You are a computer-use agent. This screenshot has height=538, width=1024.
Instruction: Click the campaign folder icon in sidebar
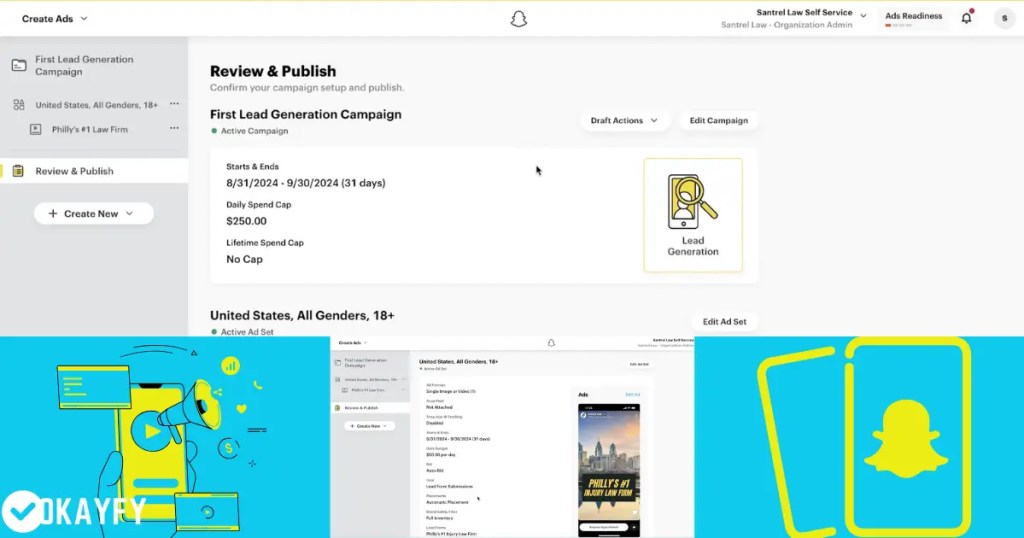pos(19,65)
